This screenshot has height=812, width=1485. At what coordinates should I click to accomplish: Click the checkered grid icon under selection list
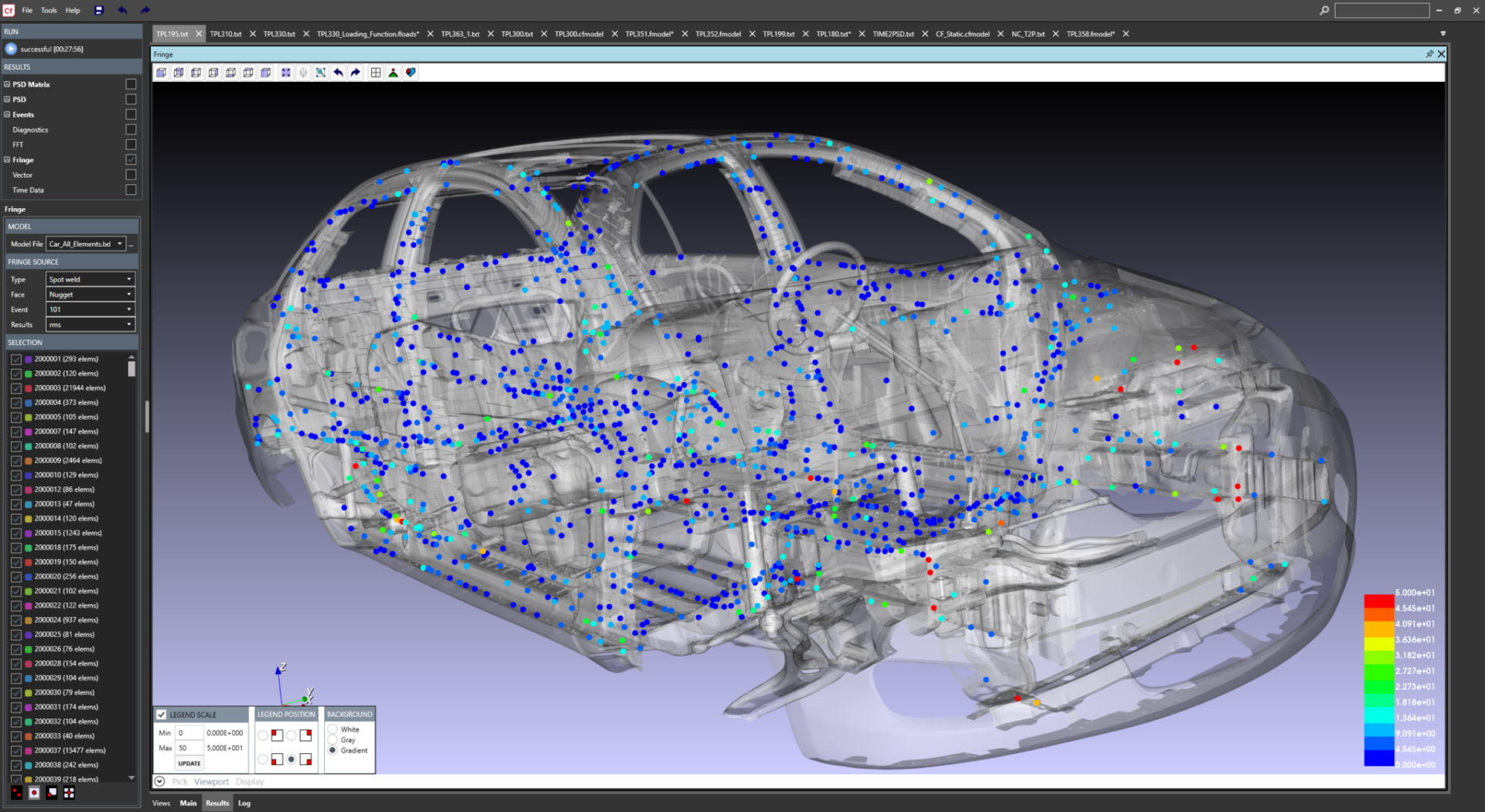[x=69, y=793]
